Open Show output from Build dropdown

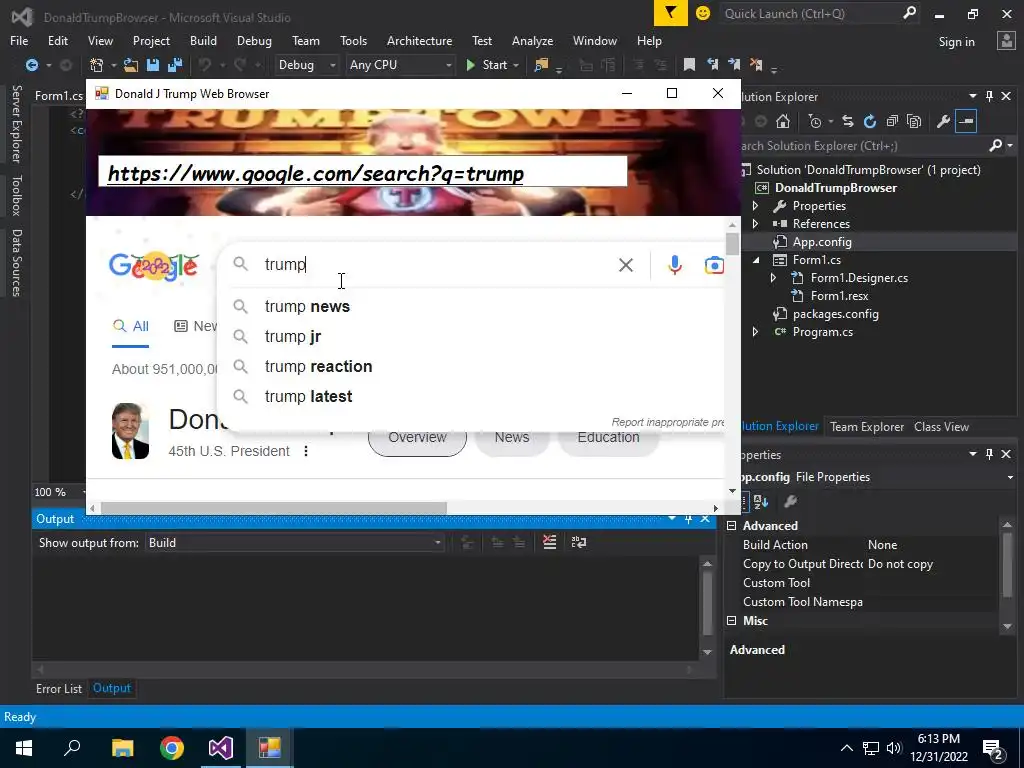(x=294, y=543)
